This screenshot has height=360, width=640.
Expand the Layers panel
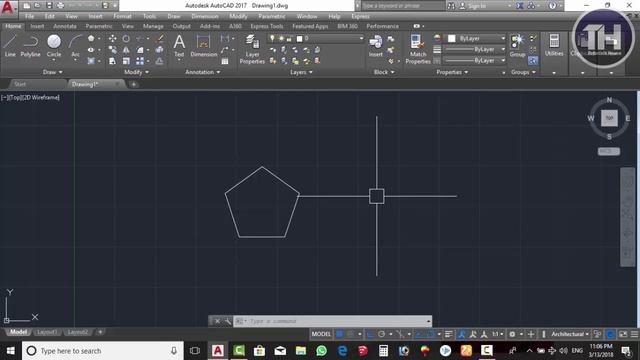click(301, 72)
